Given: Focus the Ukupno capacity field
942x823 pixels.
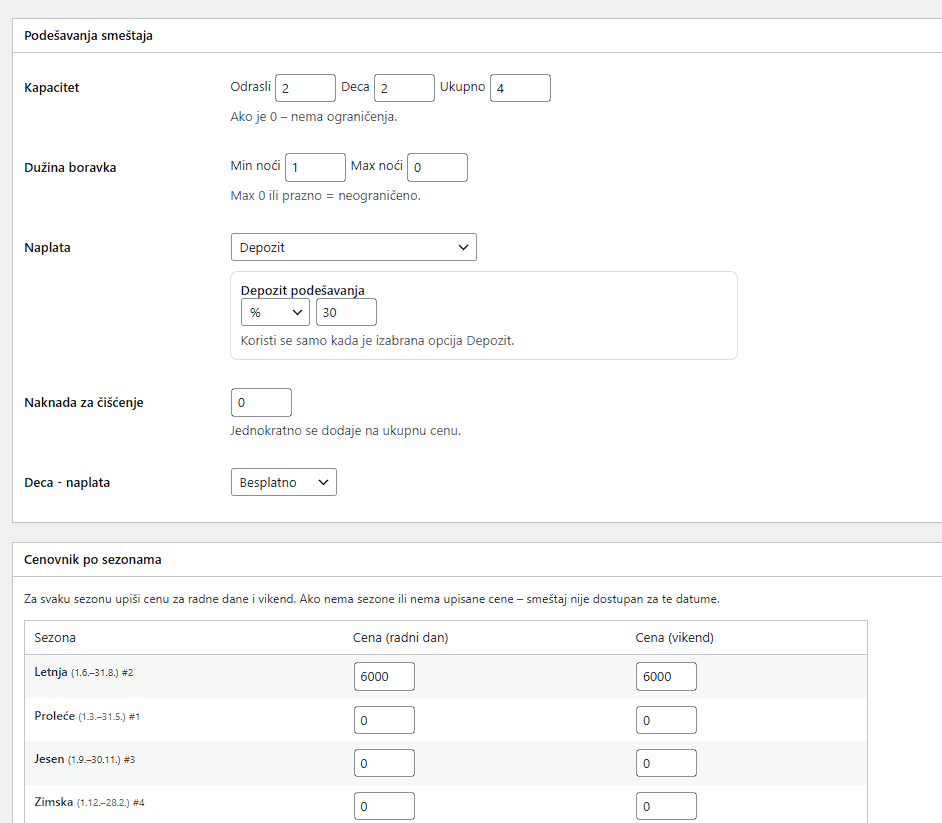Looking at the screenshot, I should coord(520,88).
